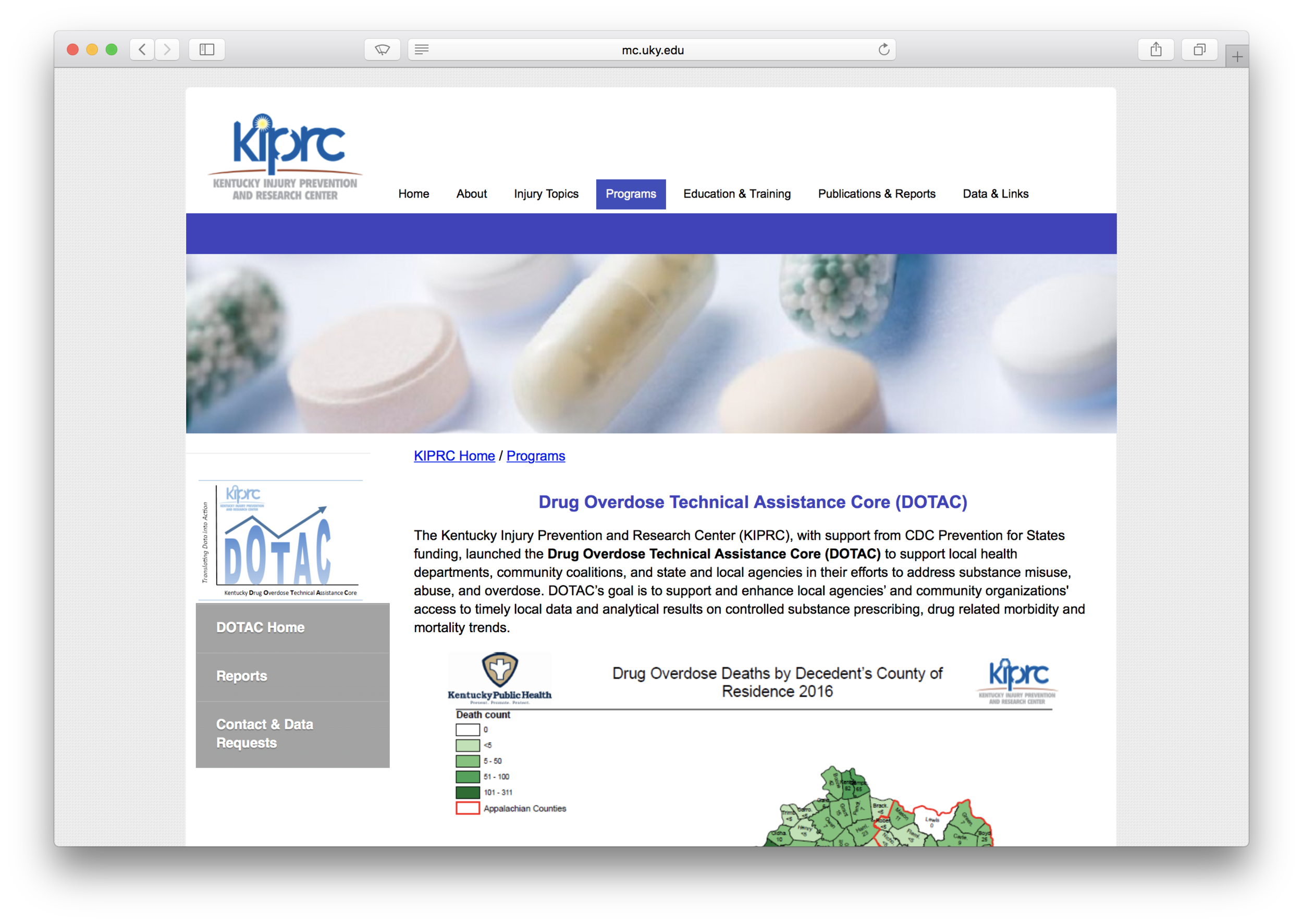Select the highlighted Programs menu item
This screenshot has width=1303, height=924.
[x=631, y=194]
